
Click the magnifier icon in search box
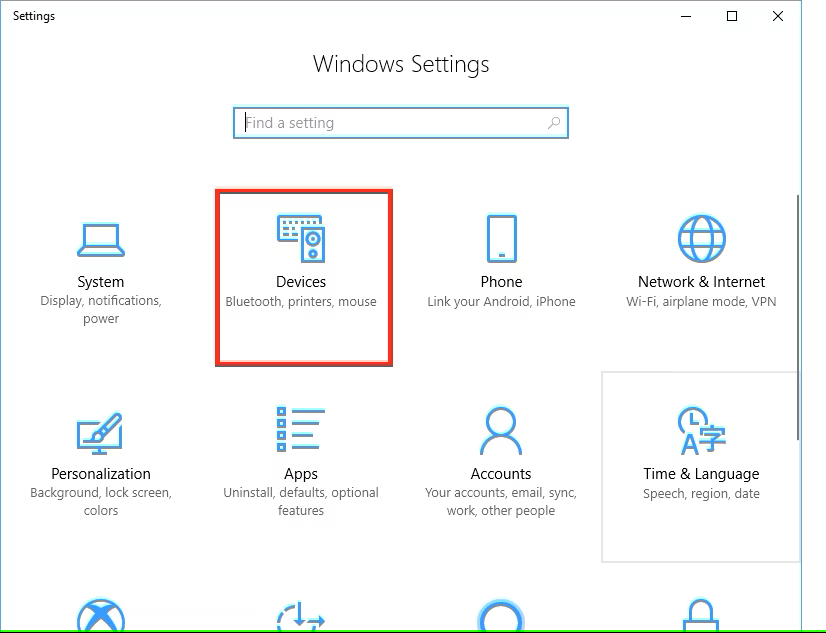tap(554, 123)
